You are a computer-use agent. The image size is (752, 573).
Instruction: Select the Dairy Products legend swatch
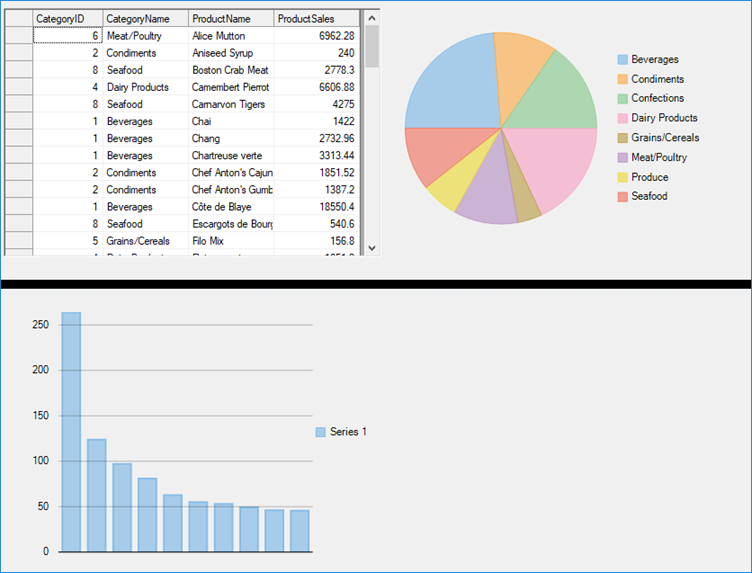pyautogui.click(x=623, y=119)
